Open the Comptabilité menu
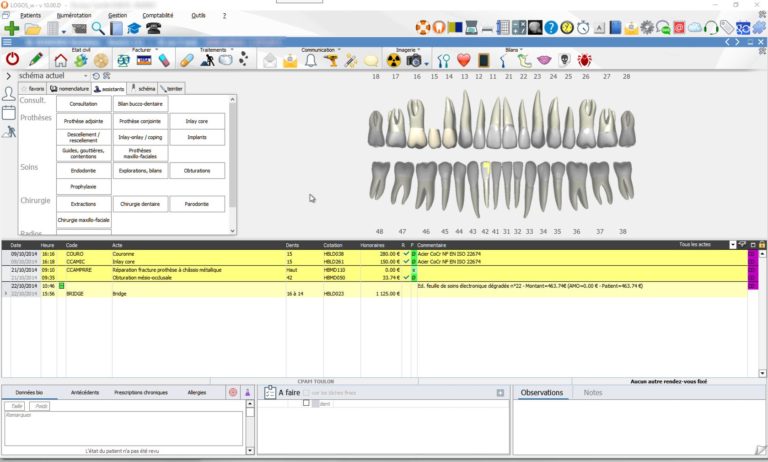Viewport: 768px width, 462px height. click(159, 16)
